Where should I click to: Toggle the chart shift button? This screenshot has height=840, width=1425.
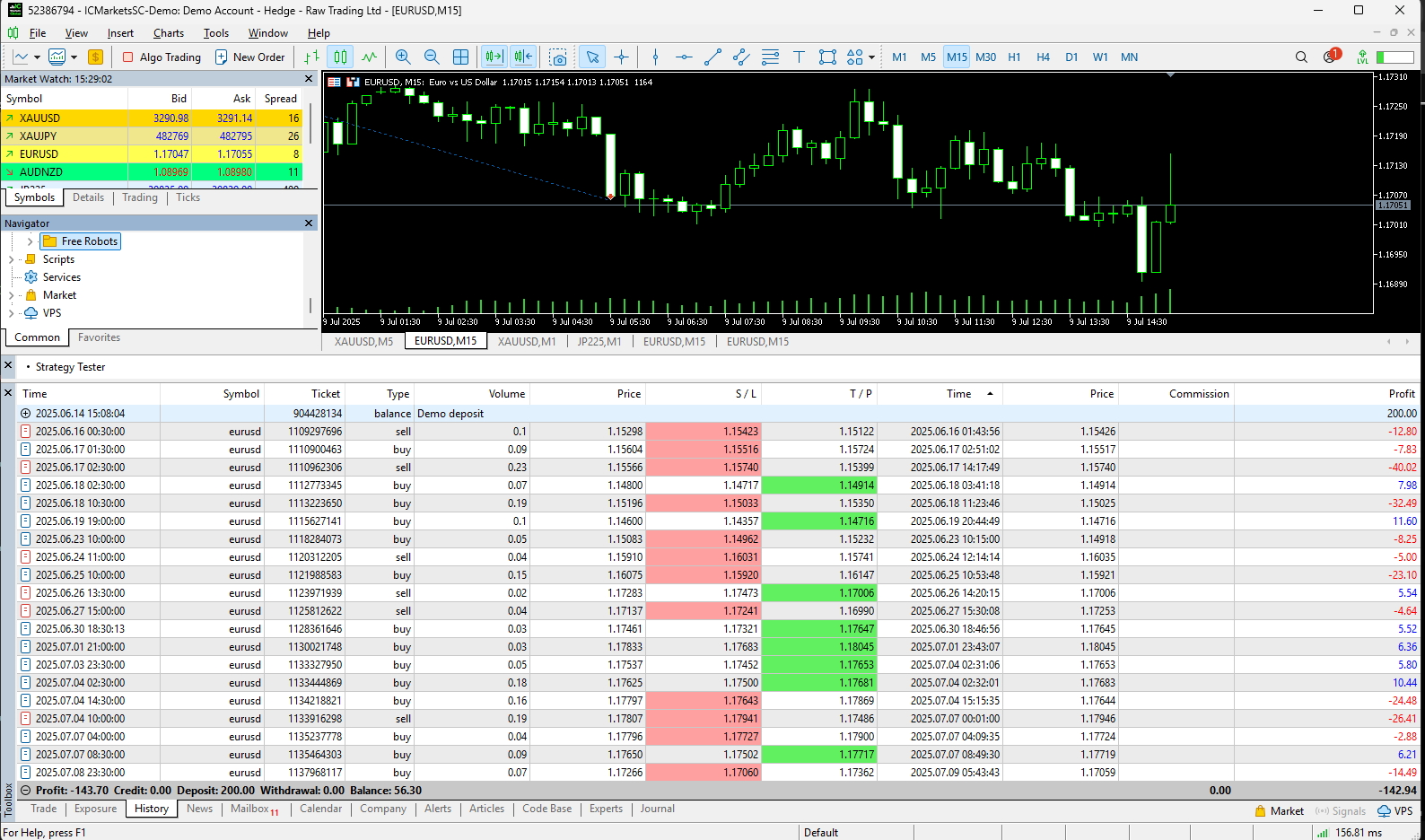[523, 57]
